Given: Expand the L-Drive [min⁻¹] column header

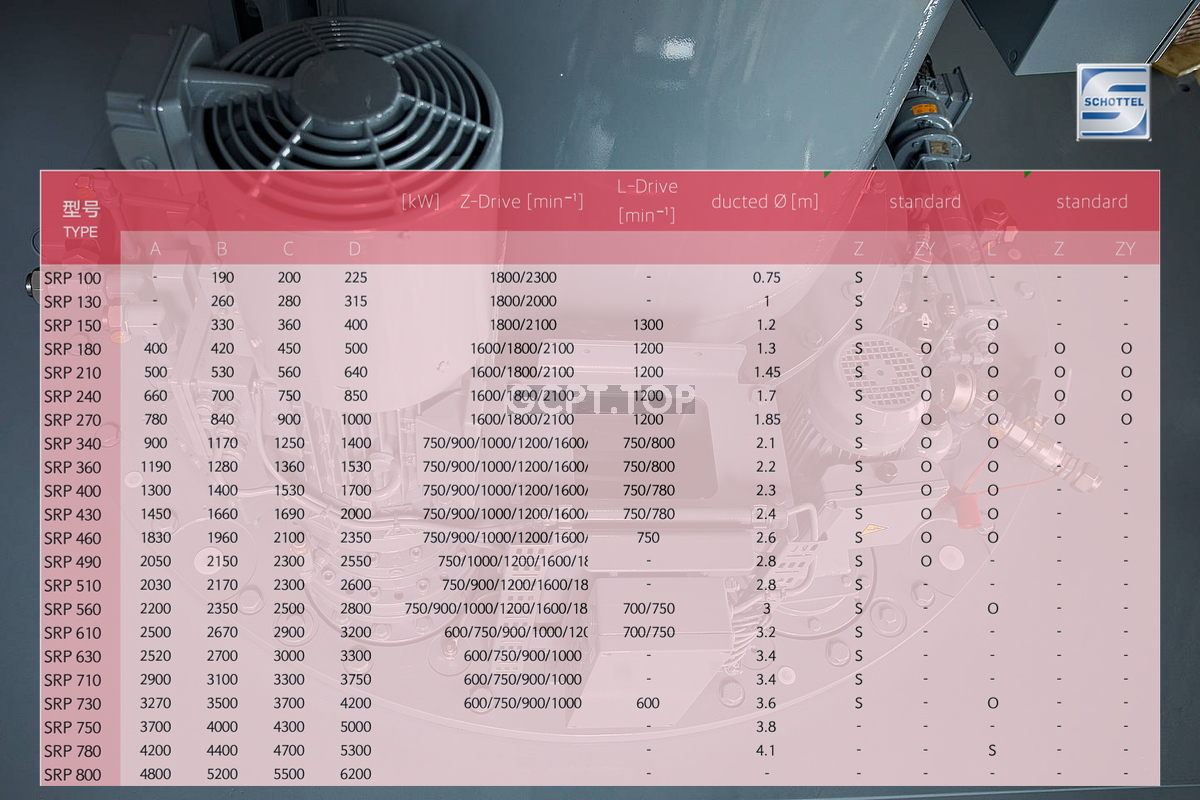Looking at the screenshot, I should 647,200.
